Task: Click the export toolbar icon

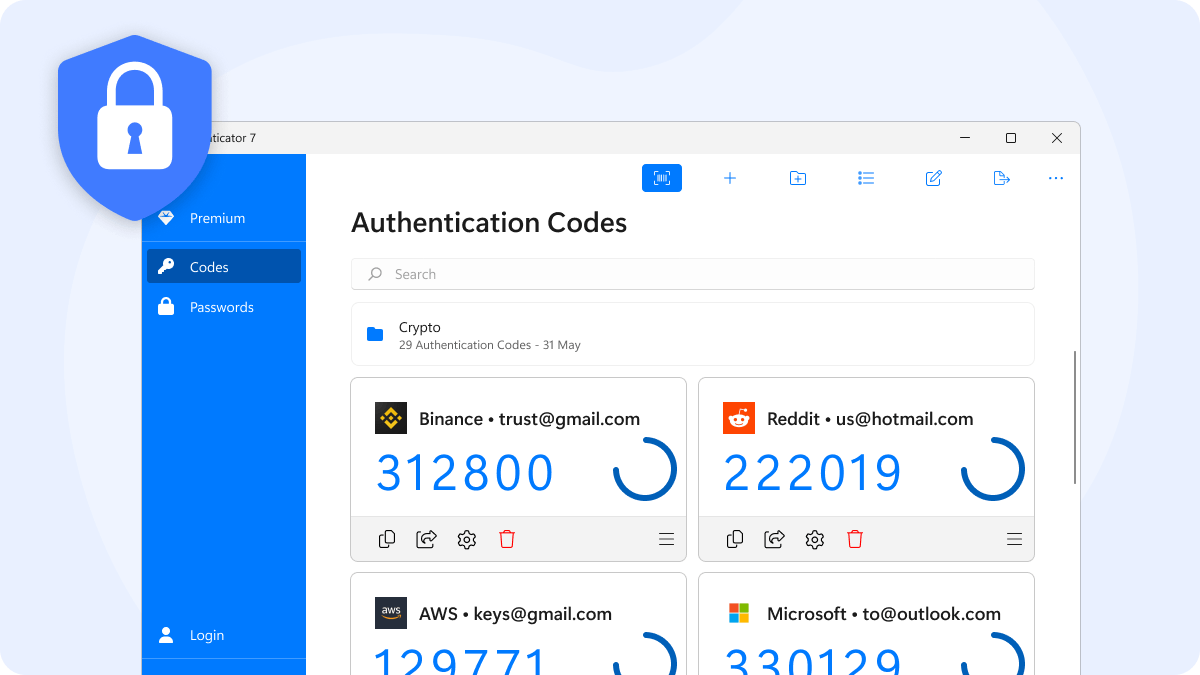Action: pos(1002,178)
